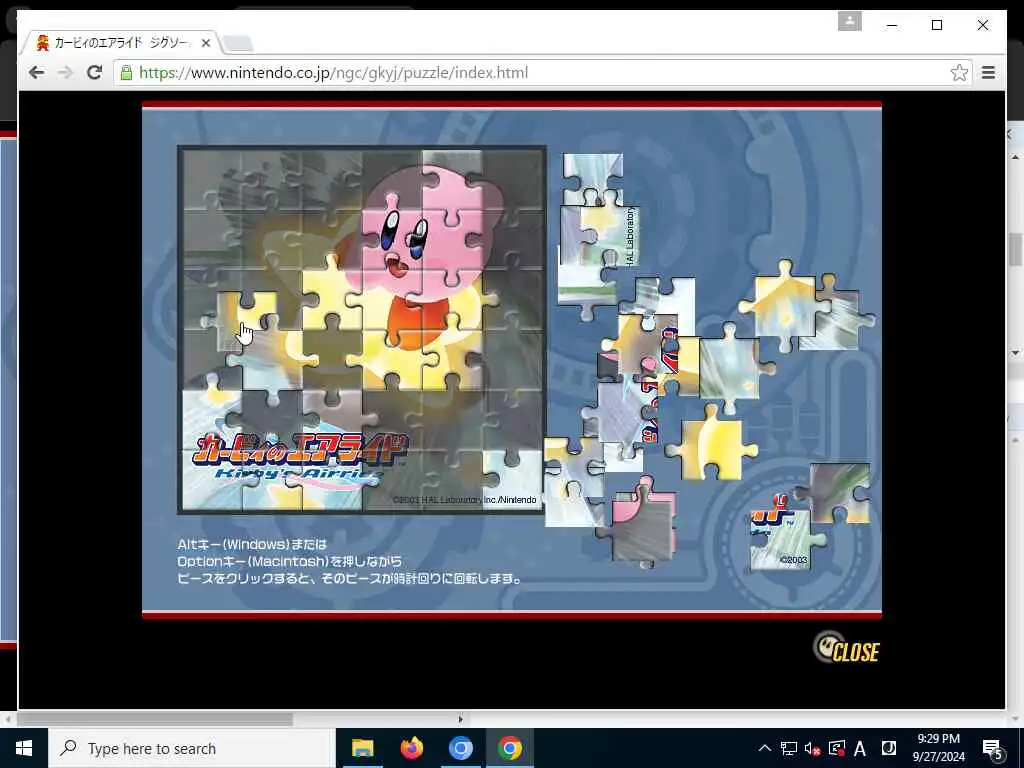Switch to Google Chrome on the taskbar
Viewport: 1024px width, 768px height.
(x=509, y=748)
